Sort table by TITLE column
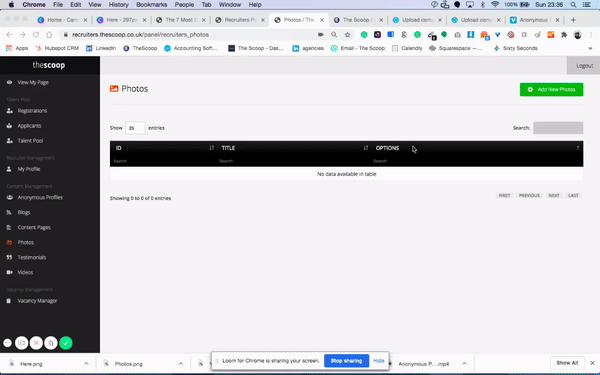 tap(294, 148)
